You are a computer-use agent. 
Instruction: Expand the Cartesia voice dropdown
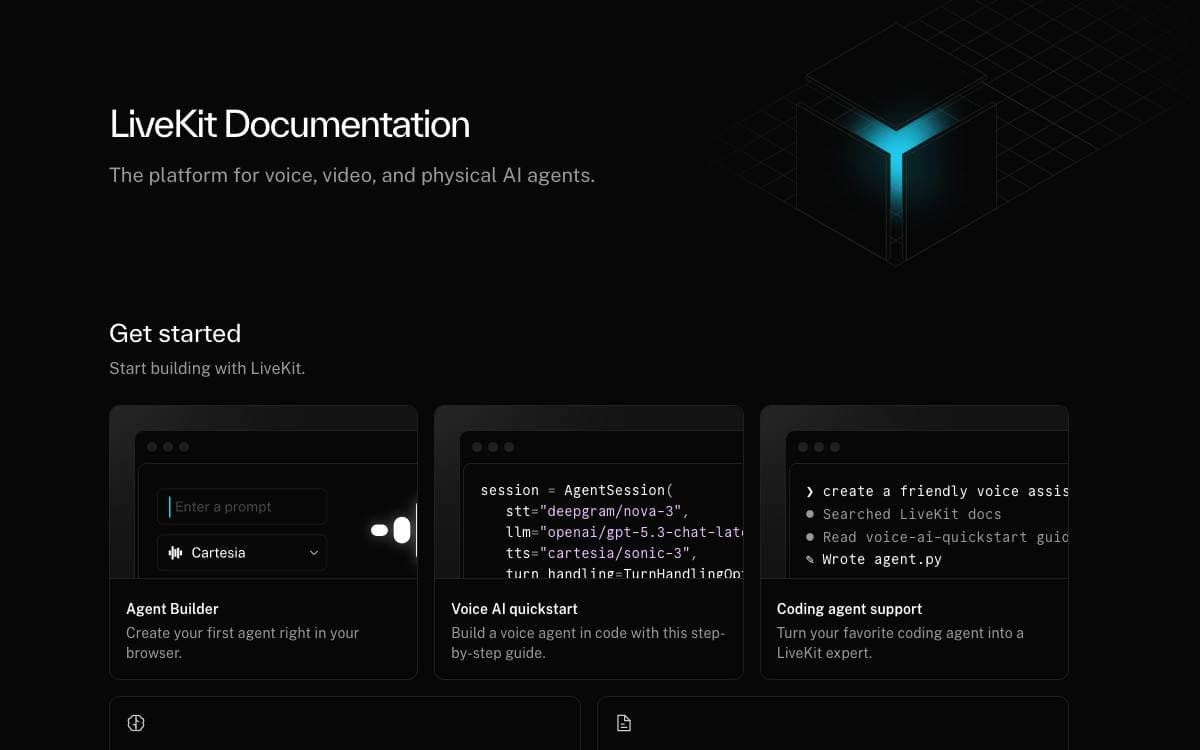tap(242, 552)
